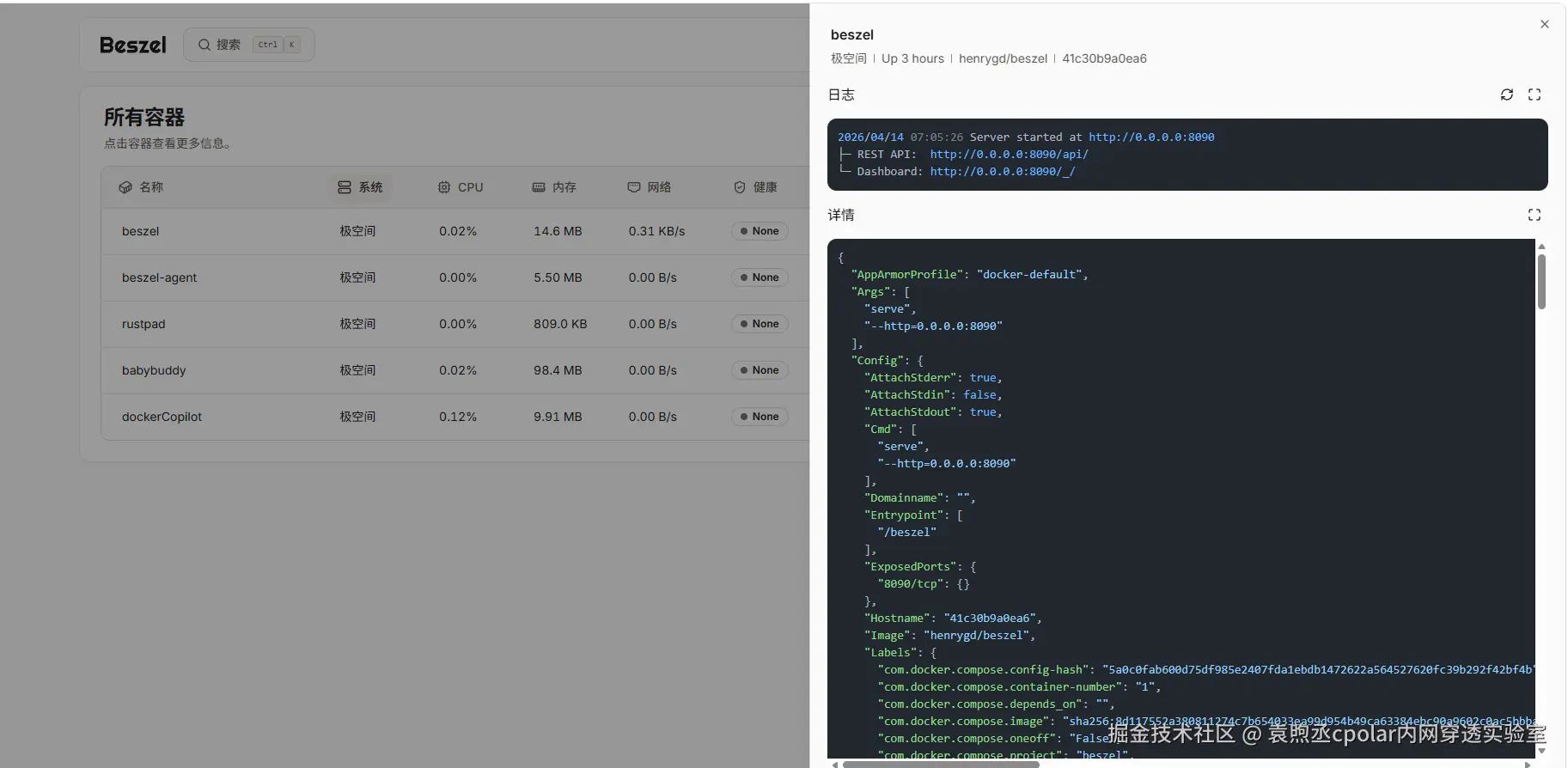This screenshot has height=768, width=1568.
Task: Click the details horizontal scrollbar thumb
Action: (941, 764)
